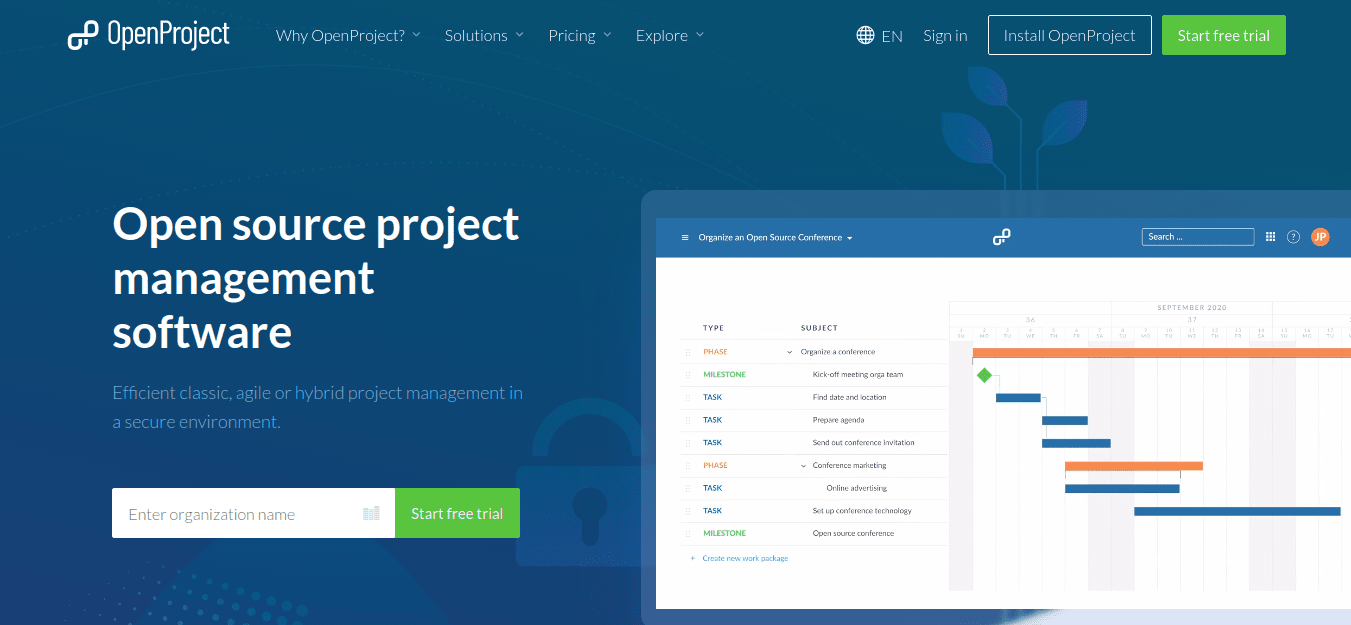
Task: Click the SUBJECT column header
Action: tap(819, 328)
